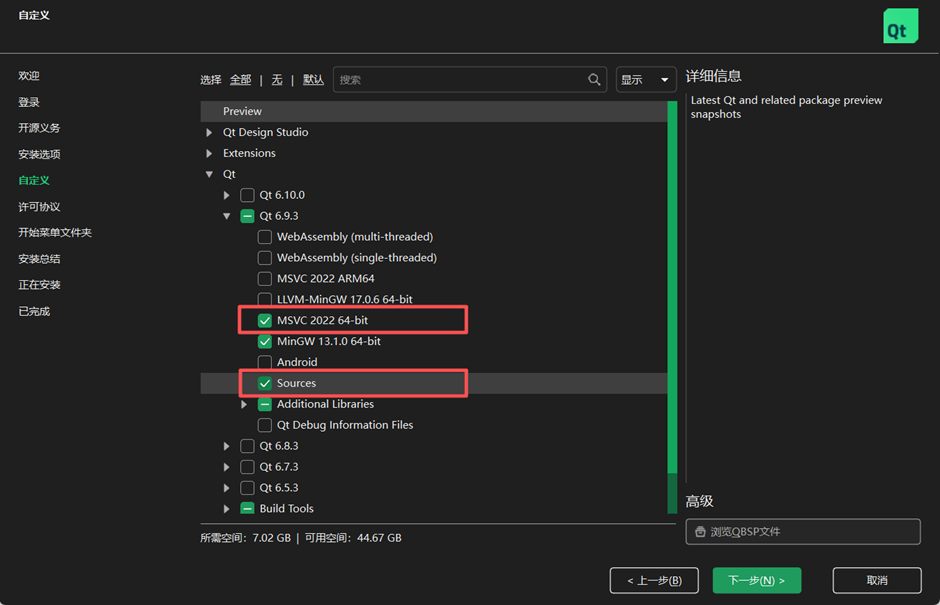Screen dimensions: 940x605
Task: Click the 下一步(N) next button
Action: point(757,580)
